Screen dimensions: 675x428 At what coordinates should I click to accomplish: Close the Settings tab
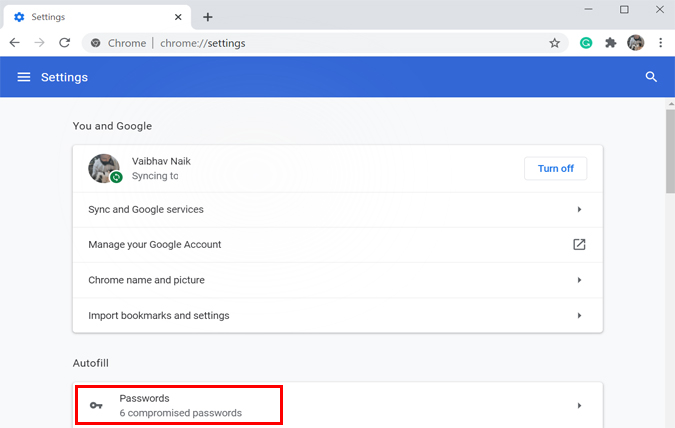point(178,17)
